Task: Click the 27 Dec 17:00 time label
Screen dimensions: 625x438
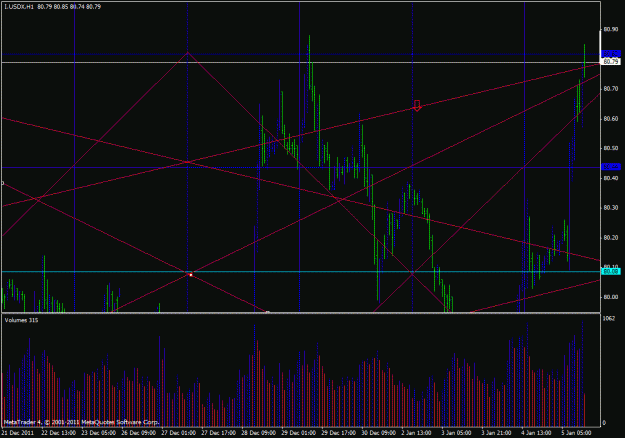Action: coord(218,433)
